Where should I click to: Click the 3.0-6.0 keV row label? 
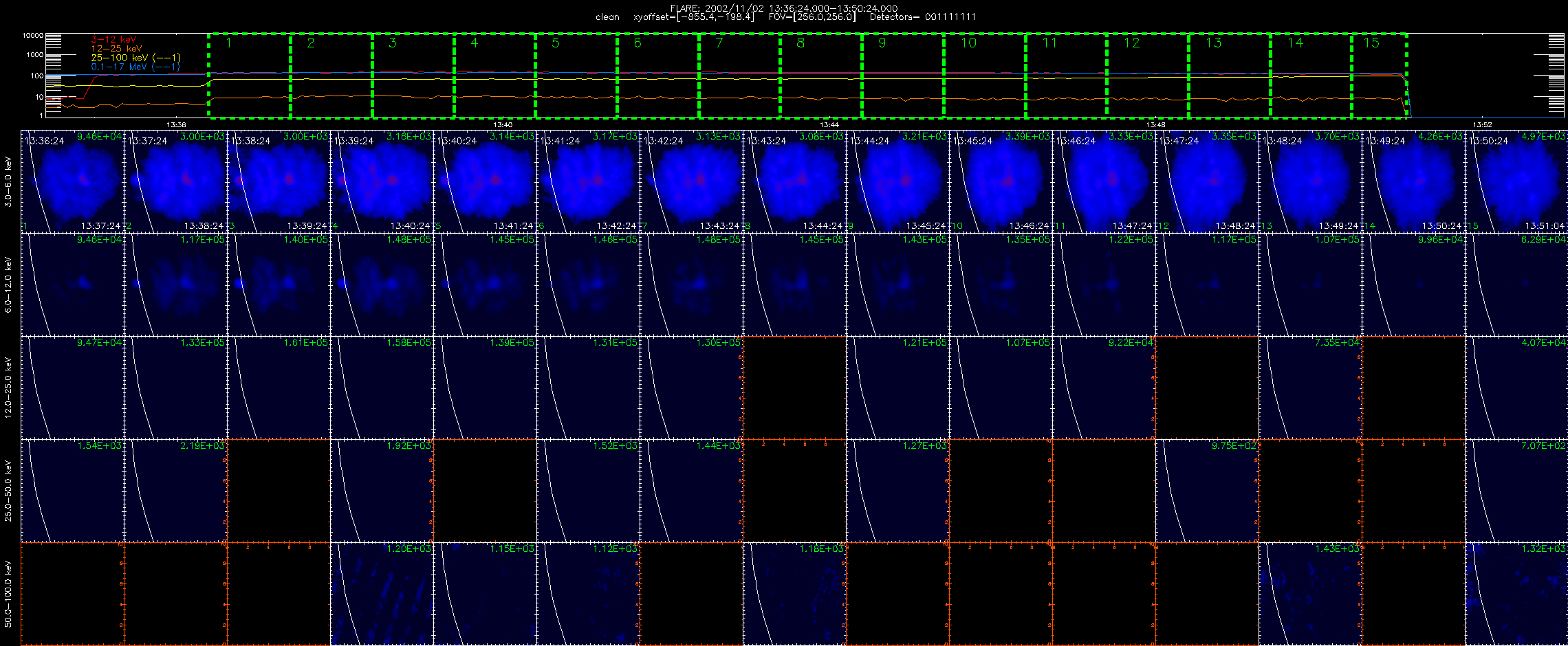coord(8,181)
